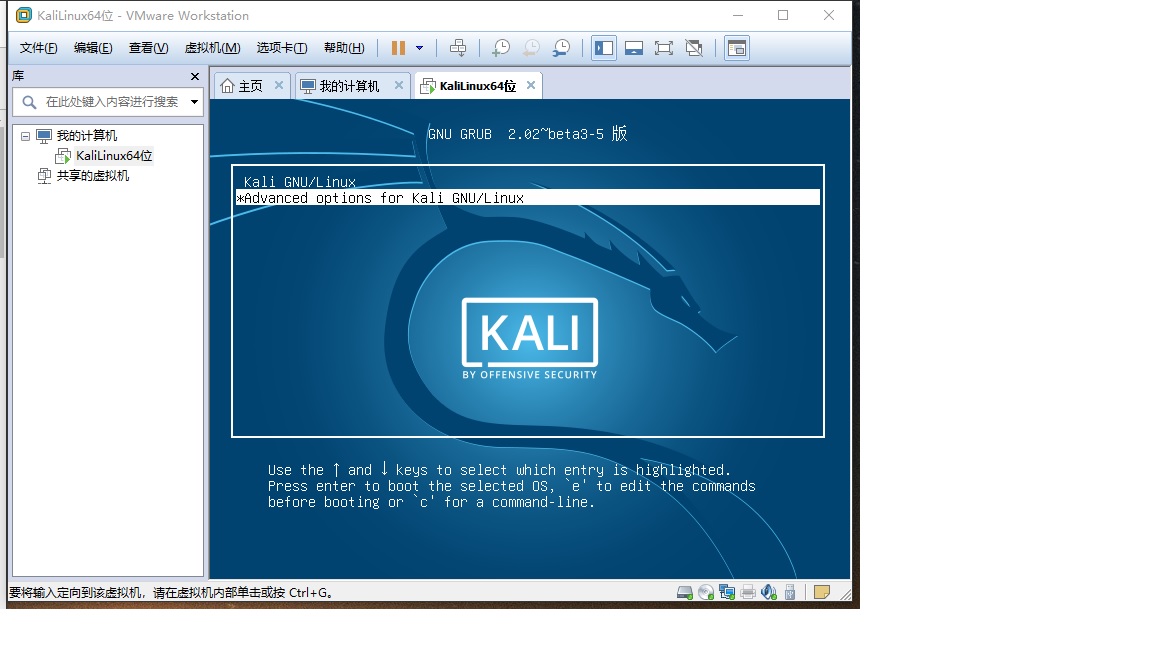Toggle the thumbnail bar view icon
This screenshot has height=648, width=1152.
pyautogui.click(x=634, y=48)
